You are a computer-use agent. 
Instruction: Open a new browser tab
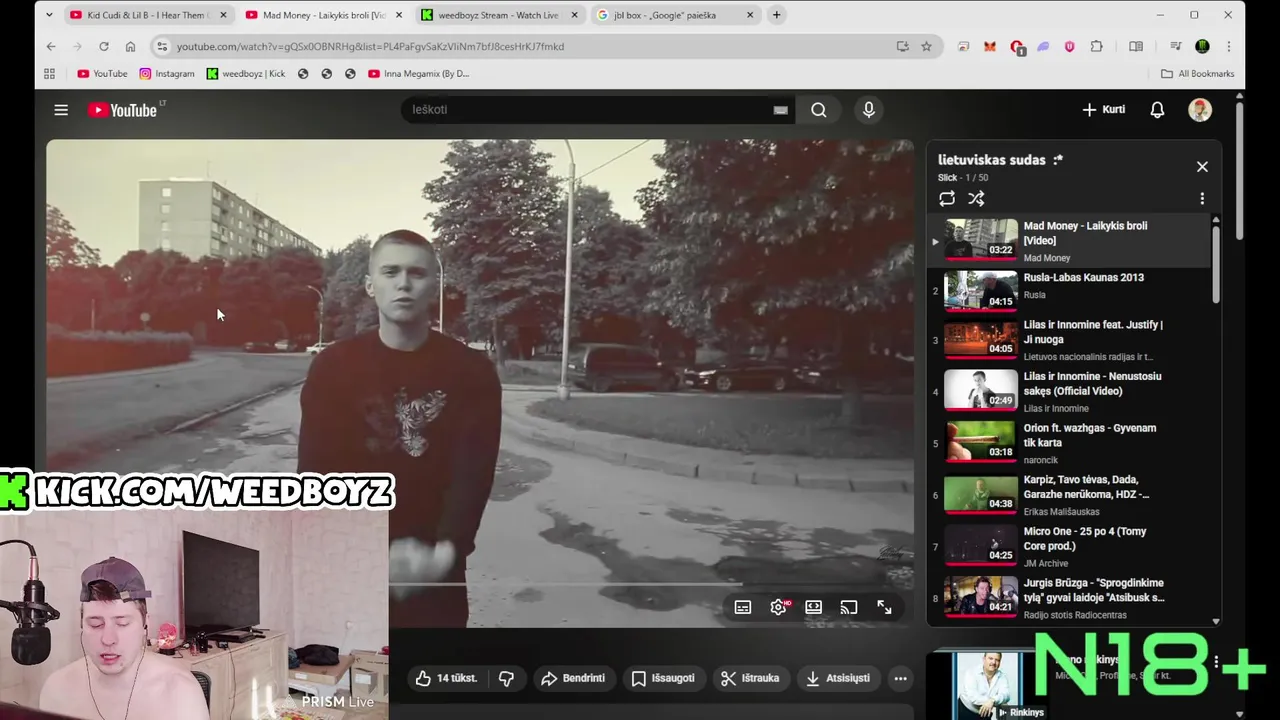pos(776,15)
